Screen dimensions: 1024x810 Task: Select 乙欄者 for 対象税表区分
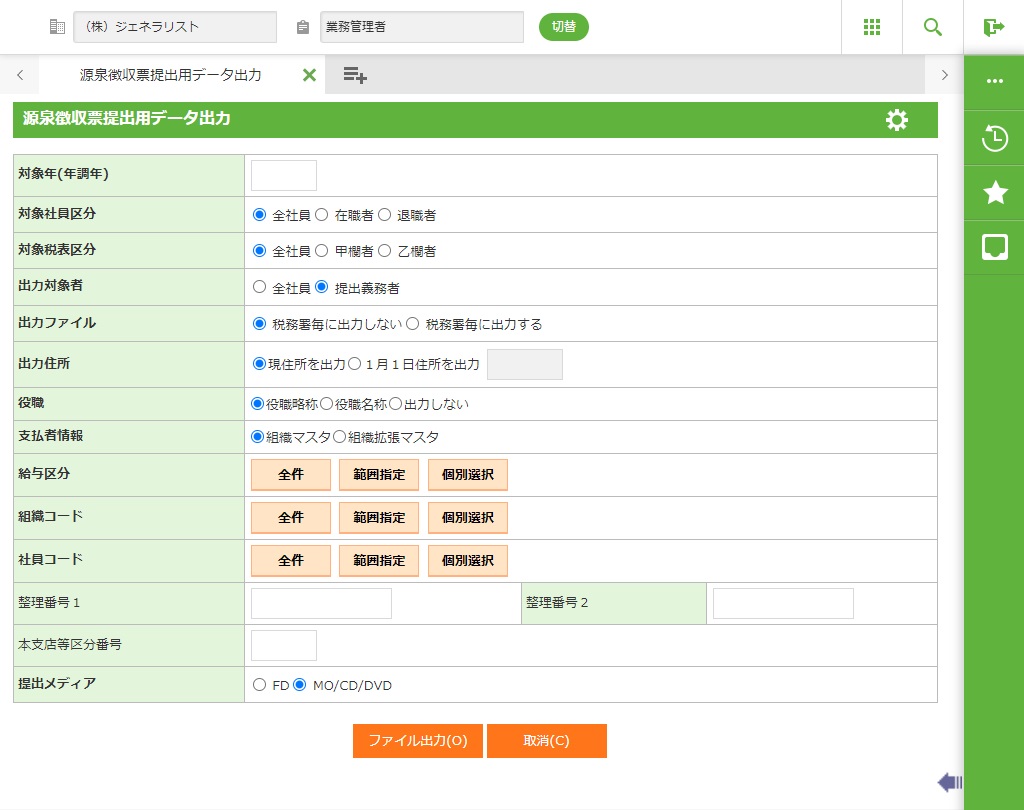pos(384,251)
